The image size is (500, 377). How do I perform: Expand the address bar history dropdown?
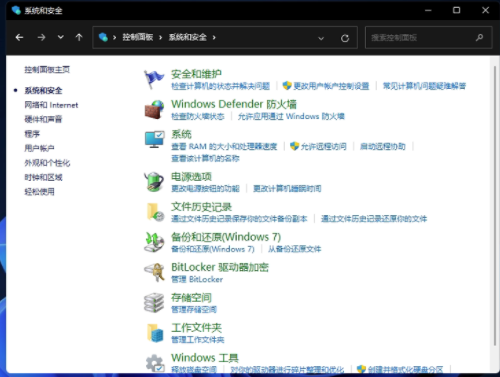point(321,38)
